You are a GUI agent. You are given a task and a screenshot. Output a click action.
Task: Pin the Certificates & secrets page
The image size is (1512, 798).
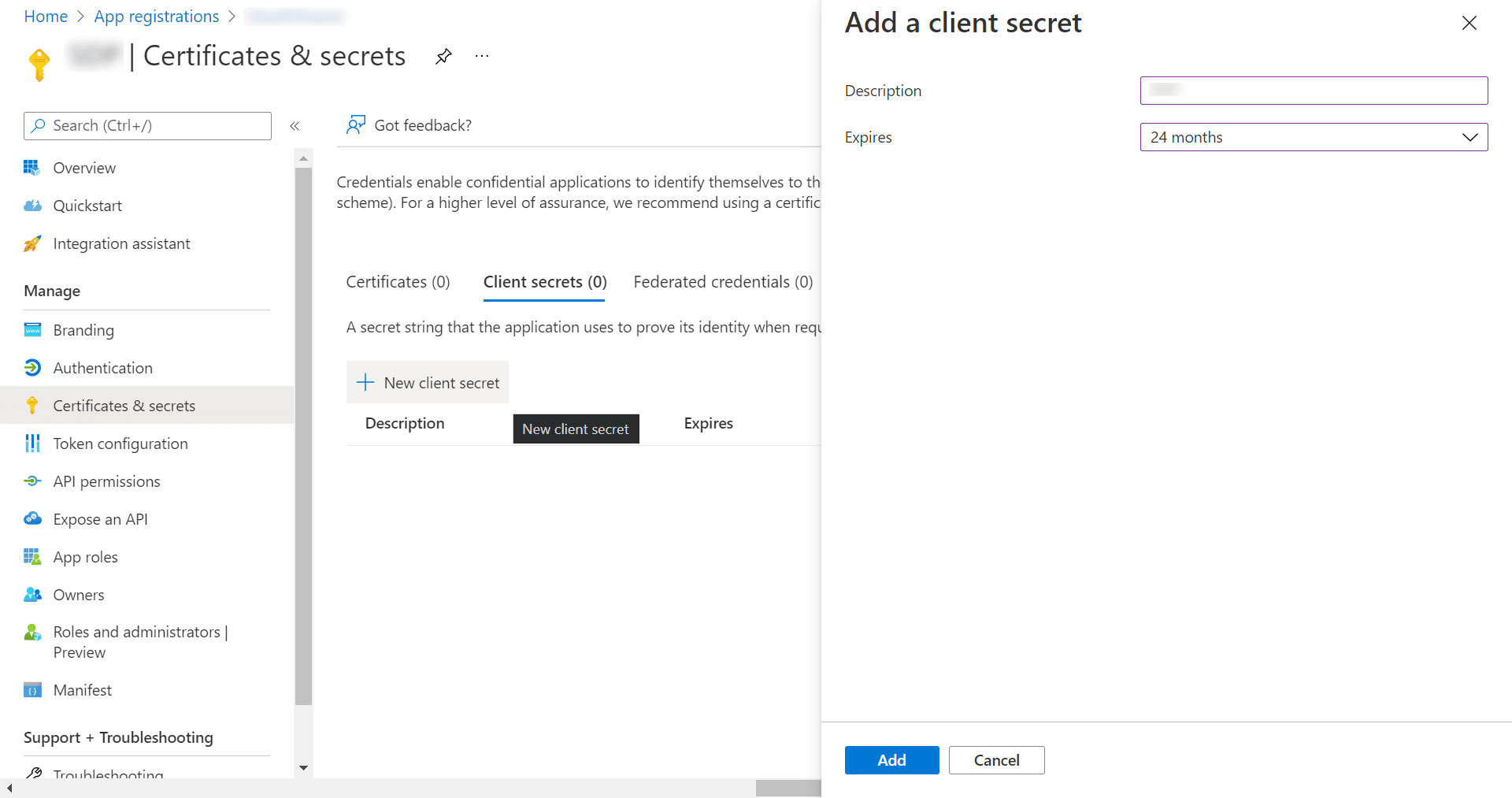point(443,56)
